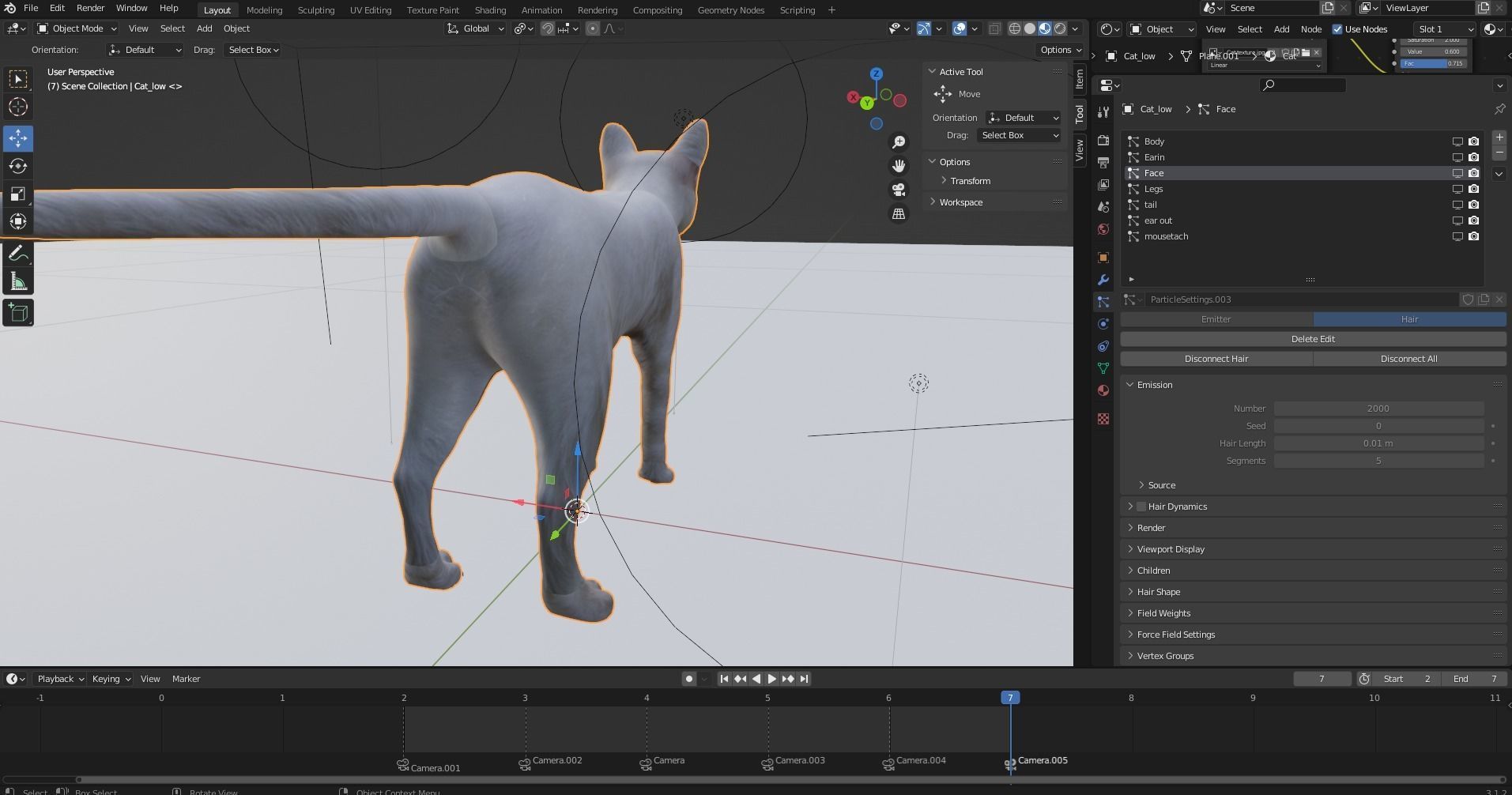Open the Shading workspace tab
This screenshot has height=795, width=1512.
490,10
